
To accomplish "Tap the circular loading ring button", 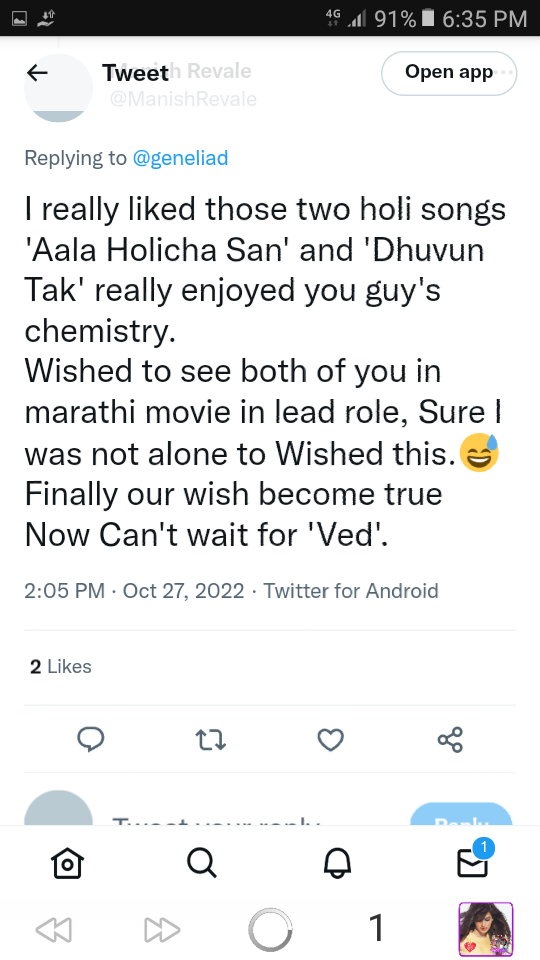I will click(270, 930).
